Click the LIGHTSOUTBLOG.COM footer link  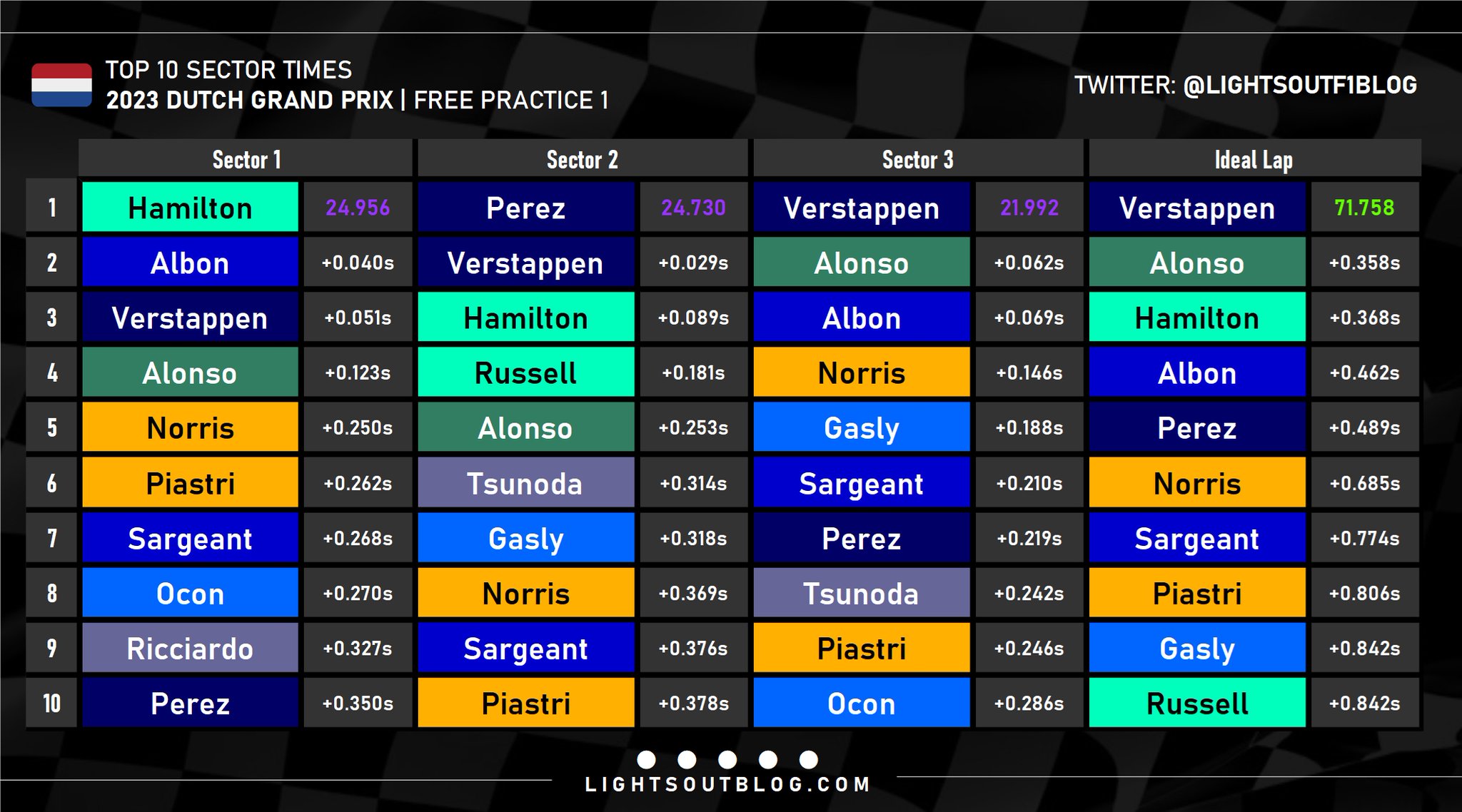[727, 785]
